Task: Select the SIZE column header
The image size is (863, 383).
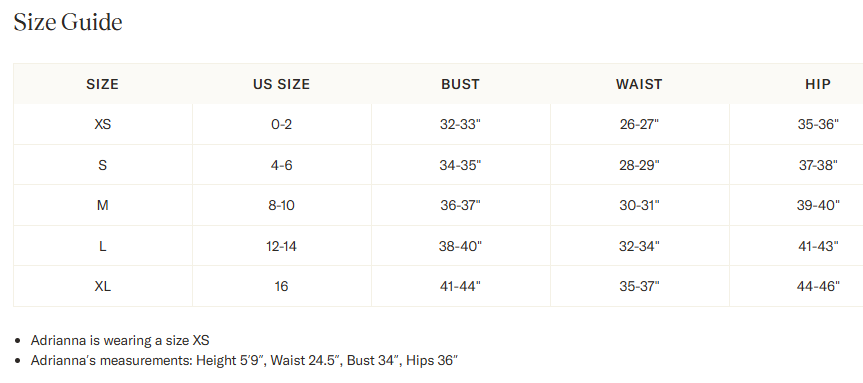Action: (102, 84)
